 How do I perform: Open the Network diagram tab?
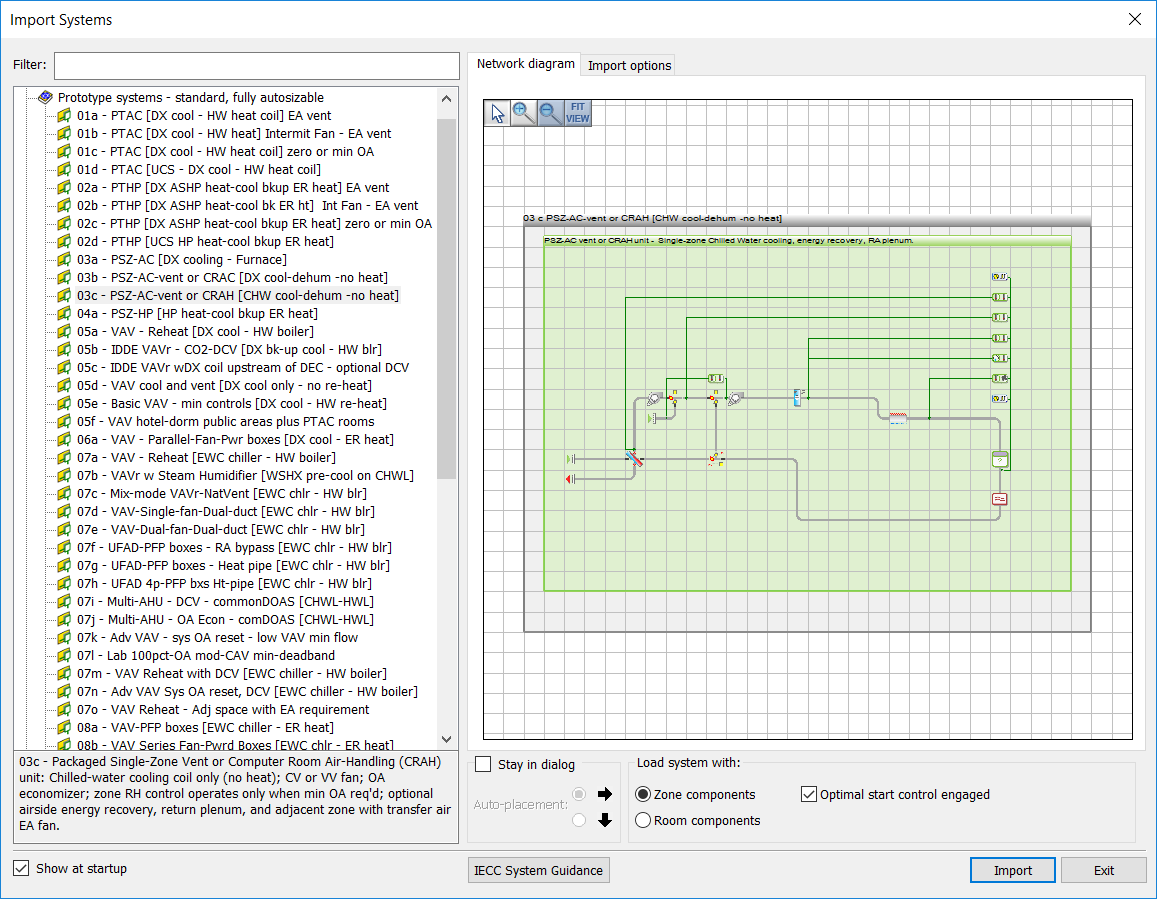[x=525, y=64]
